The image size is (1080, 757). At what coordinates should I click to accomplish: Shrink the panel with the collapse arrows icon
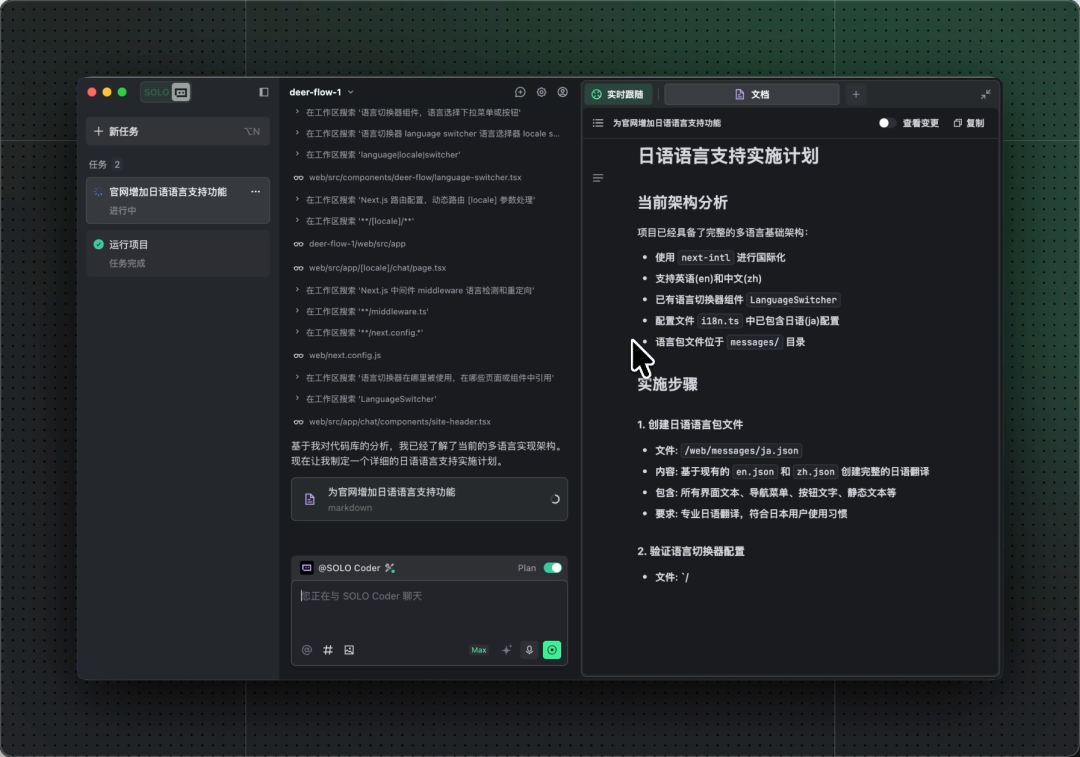tap(985, 94)
